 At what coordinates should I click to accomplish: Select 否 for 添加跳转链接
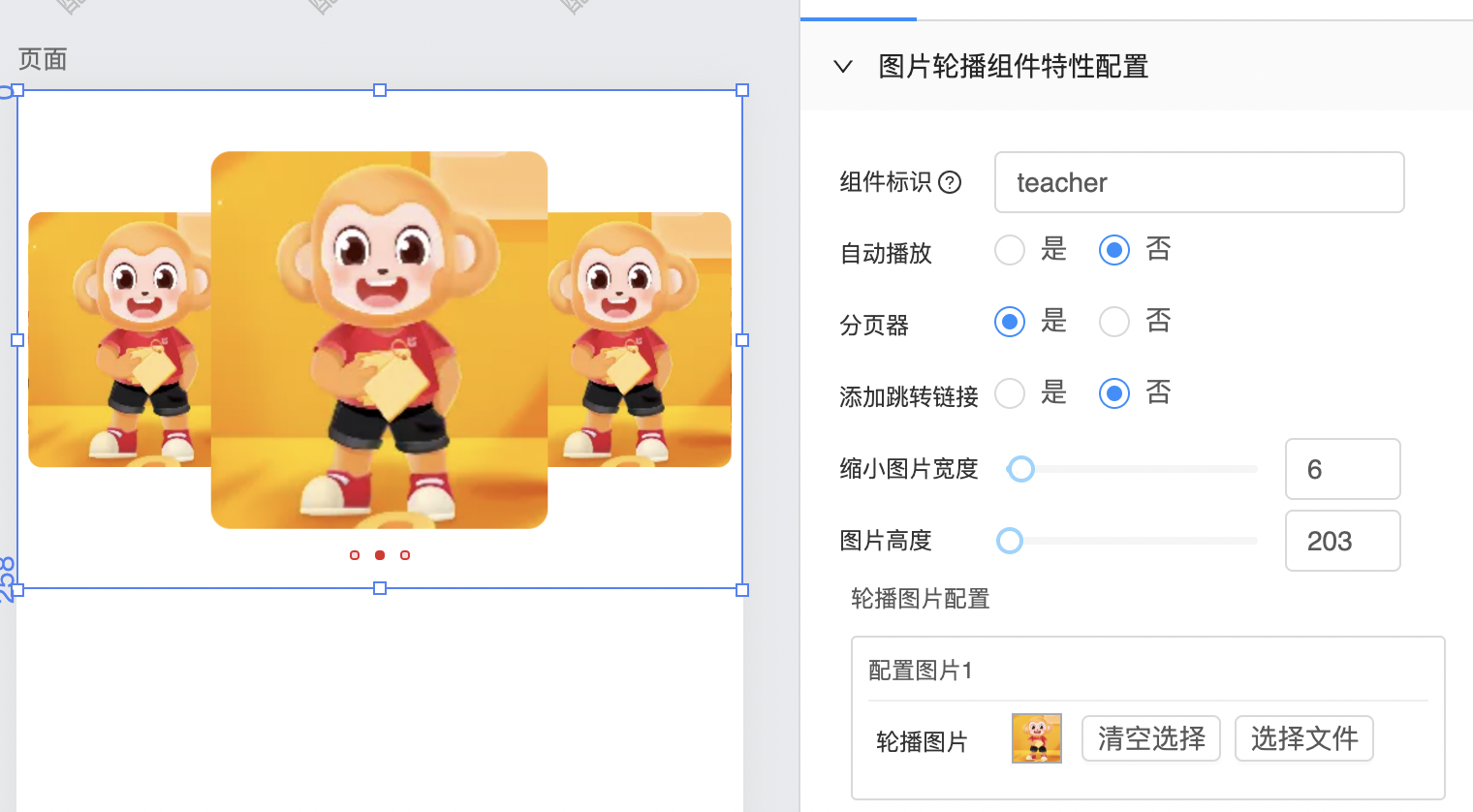click(x=1114, y=393)
